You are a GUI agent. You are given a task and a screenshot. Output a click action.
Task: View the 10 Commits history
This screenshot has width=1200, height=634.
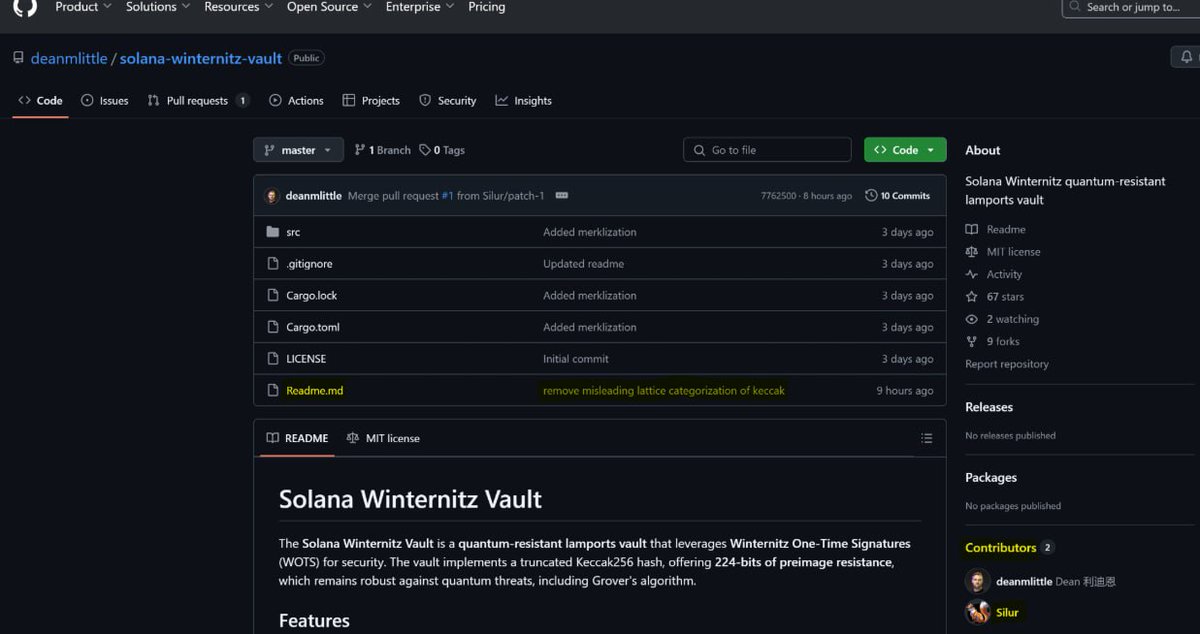pos(898,196)
